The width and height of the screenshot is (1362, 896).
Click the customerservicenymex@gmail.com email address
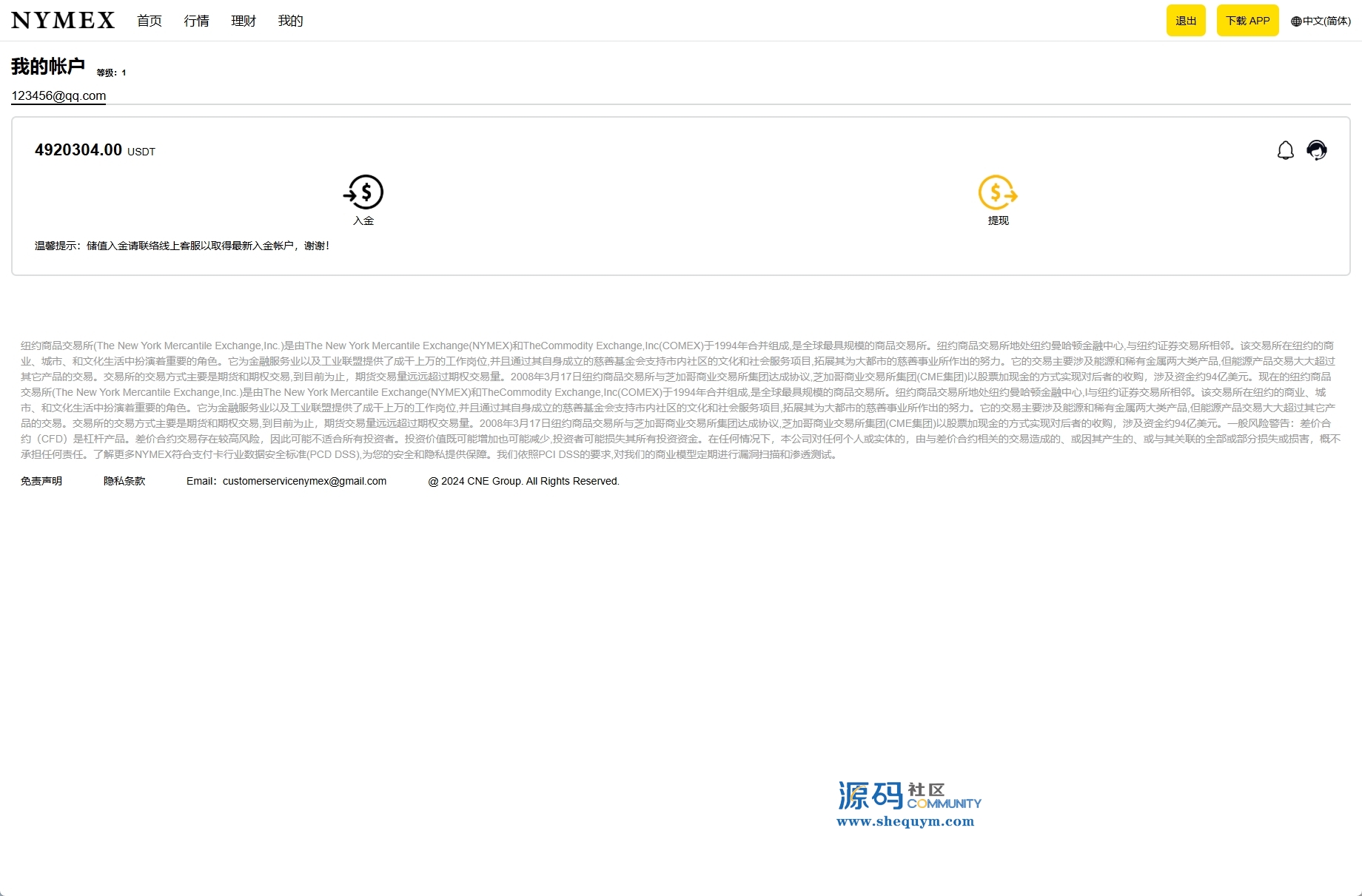(304, 482)
